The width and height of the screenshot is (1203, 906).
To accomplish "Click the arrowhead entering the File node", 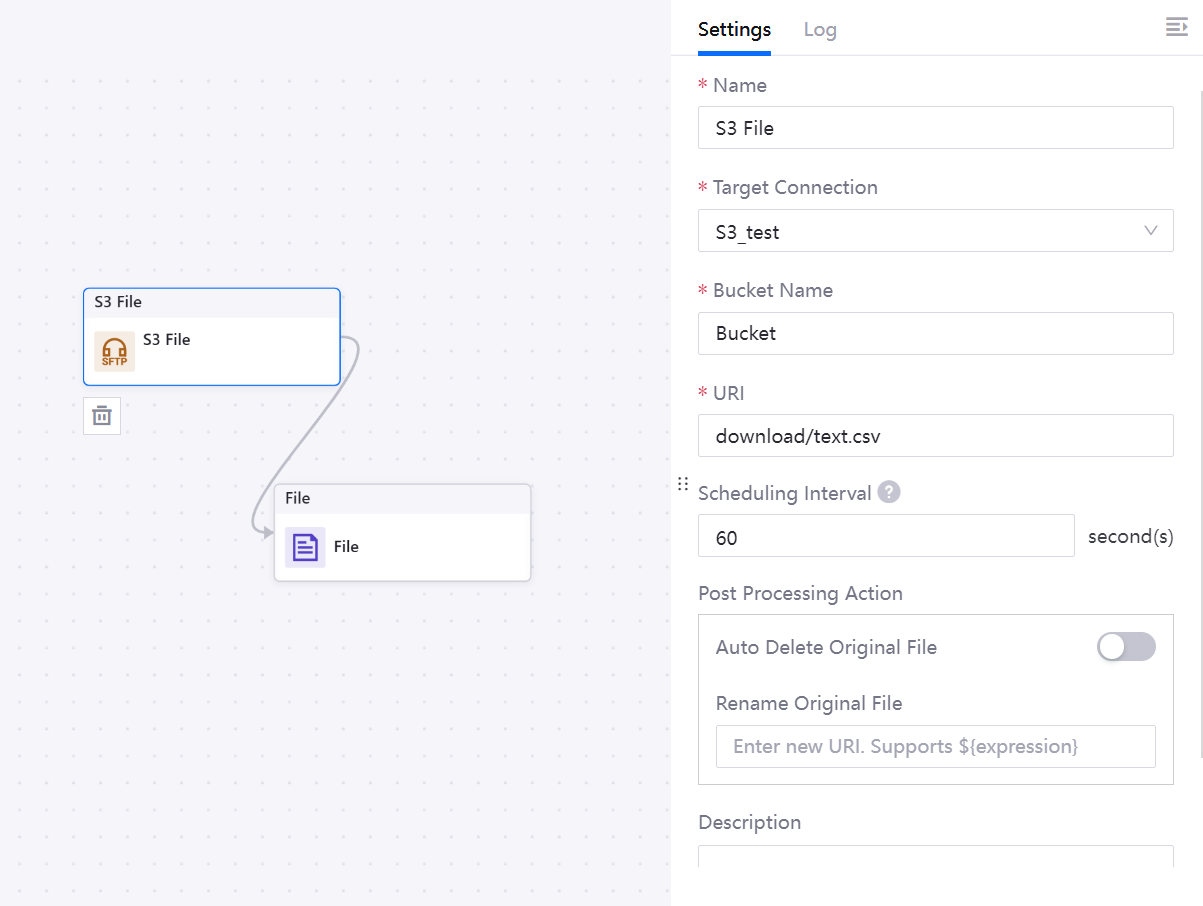I will click(x=267, y=534).
